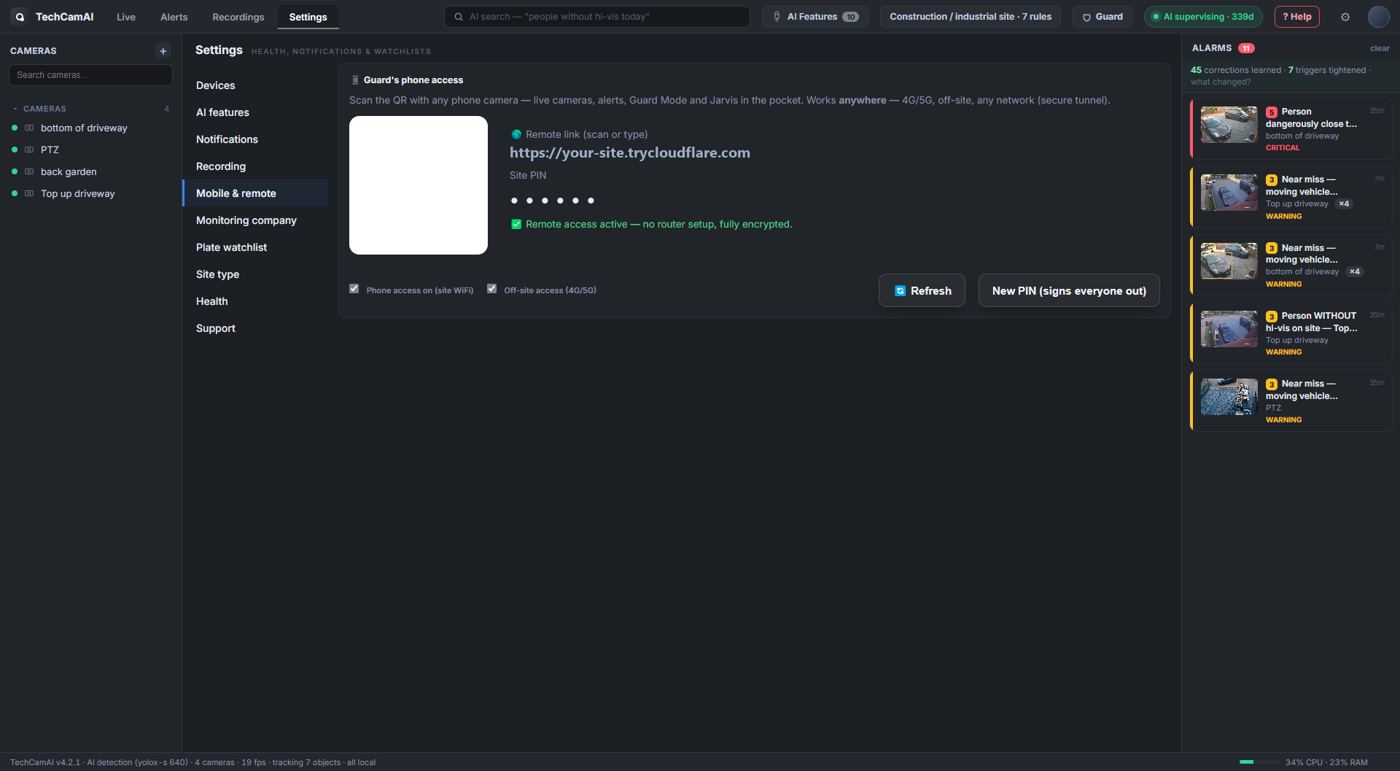Toggle Off-site access (4G/5G) checkbox
Viewport: 1400px width, 771px height.
tap(492, 288)
